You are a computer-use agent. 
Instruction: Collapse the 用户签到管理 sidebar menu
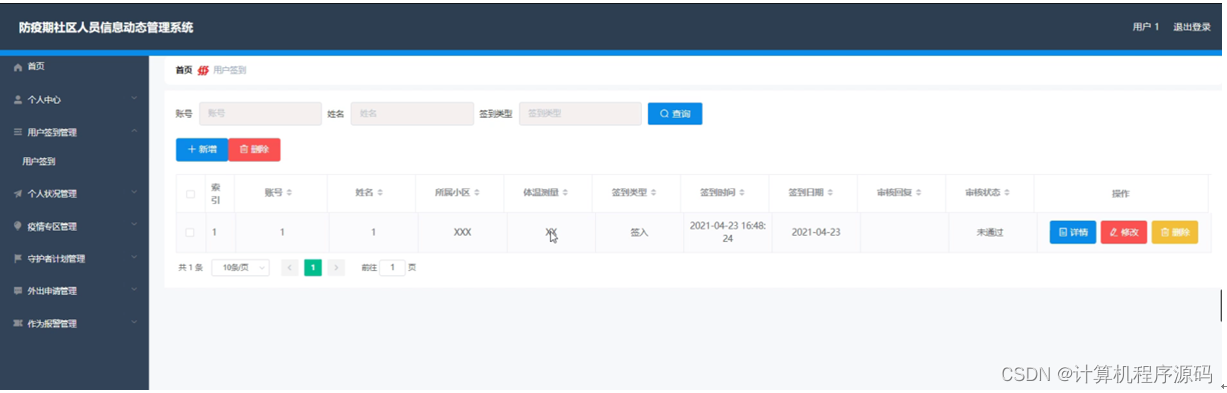(134, 131)
